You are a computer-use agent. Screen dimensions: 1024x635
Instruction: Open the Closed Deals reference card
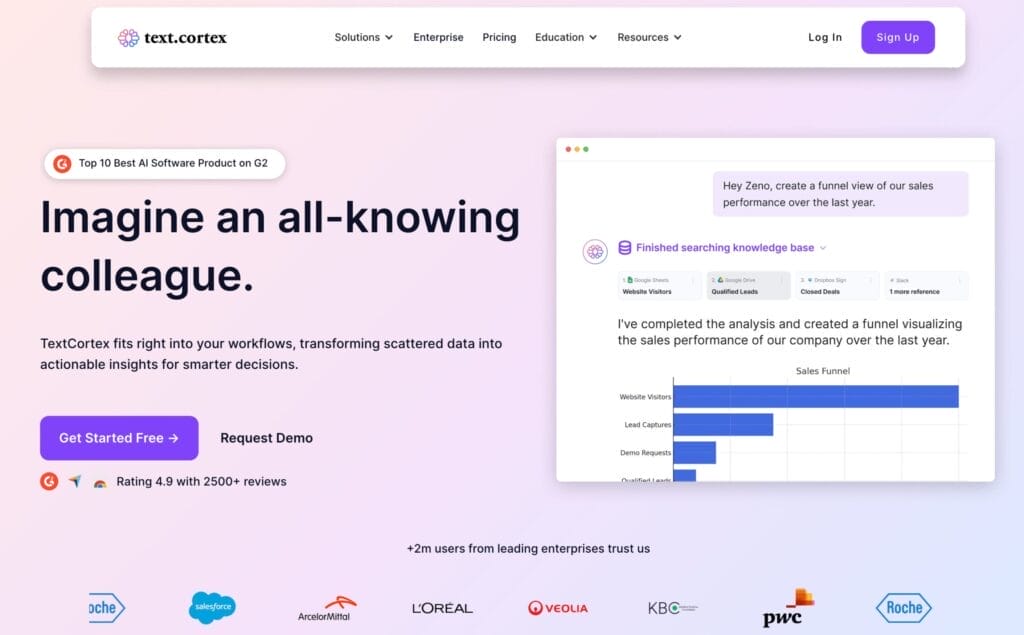[x=837, y=285]
